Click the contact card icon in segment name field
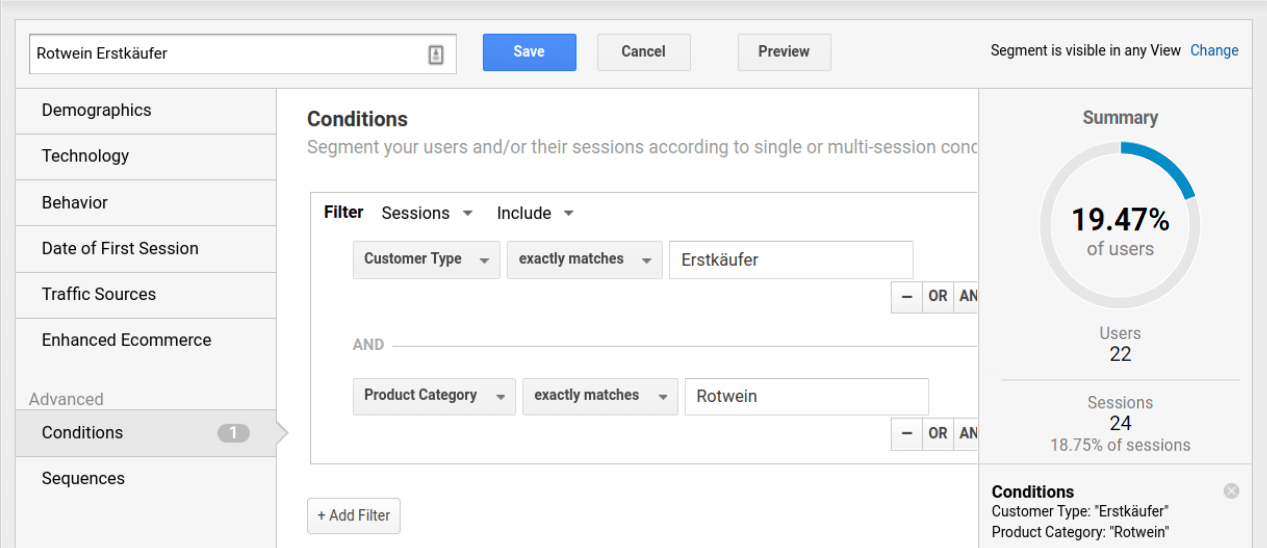The image size is (1267, 548). [436, 54]
